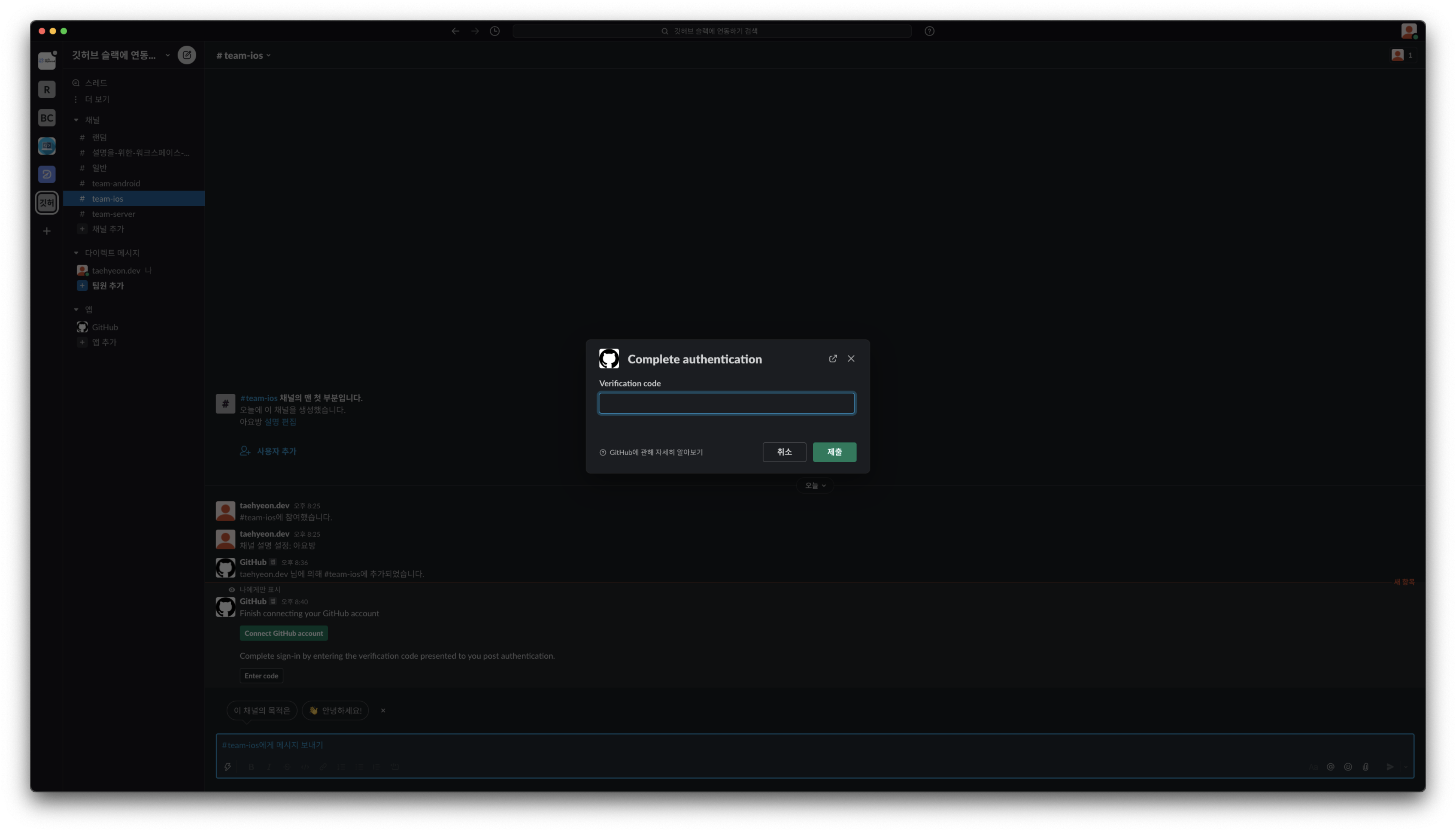1456x832 pixels.
Task: Open the GitHub app in sidebar
Action: [x=105, y=327]
